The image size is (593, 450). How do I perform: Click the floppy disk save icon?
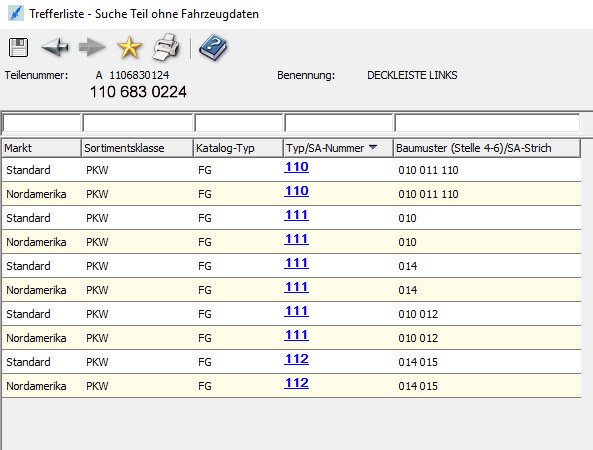18,48
